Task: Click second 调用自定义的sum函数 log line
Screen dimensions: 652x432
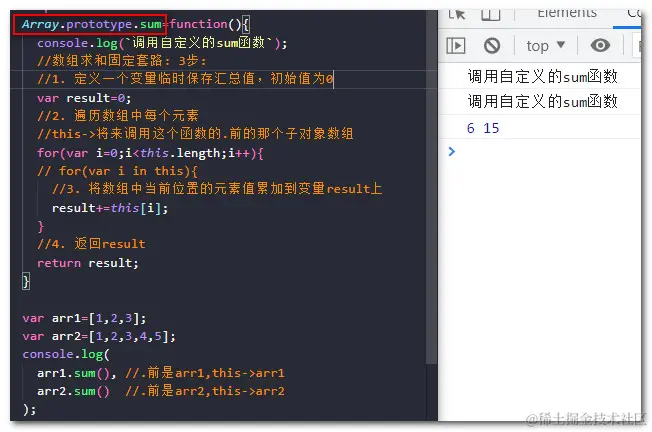Action: [x=542, y=101]
